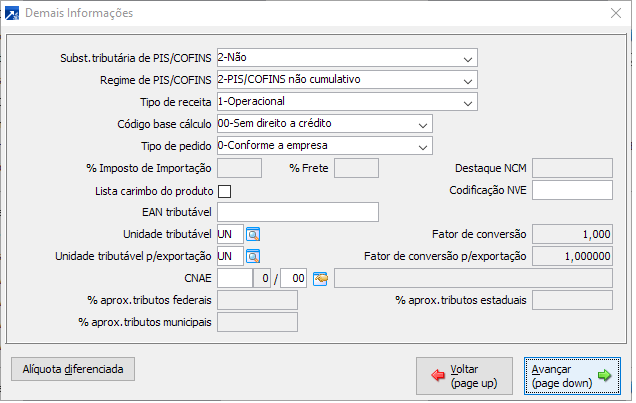Close the Demais Informações dialog
Image resolution: width=636 pixels, height=403 pixels.
pyautogui.click(x=614, y=13)
